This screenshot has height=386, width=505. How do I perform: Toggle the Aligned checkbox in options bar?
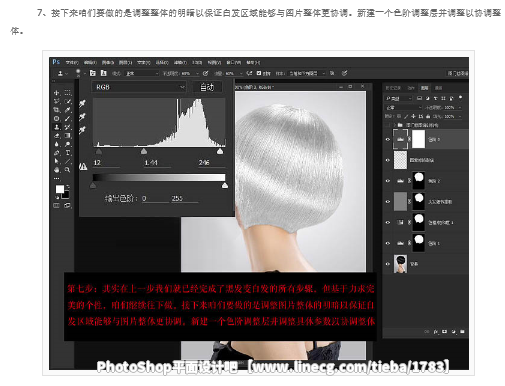pos(259,73)
